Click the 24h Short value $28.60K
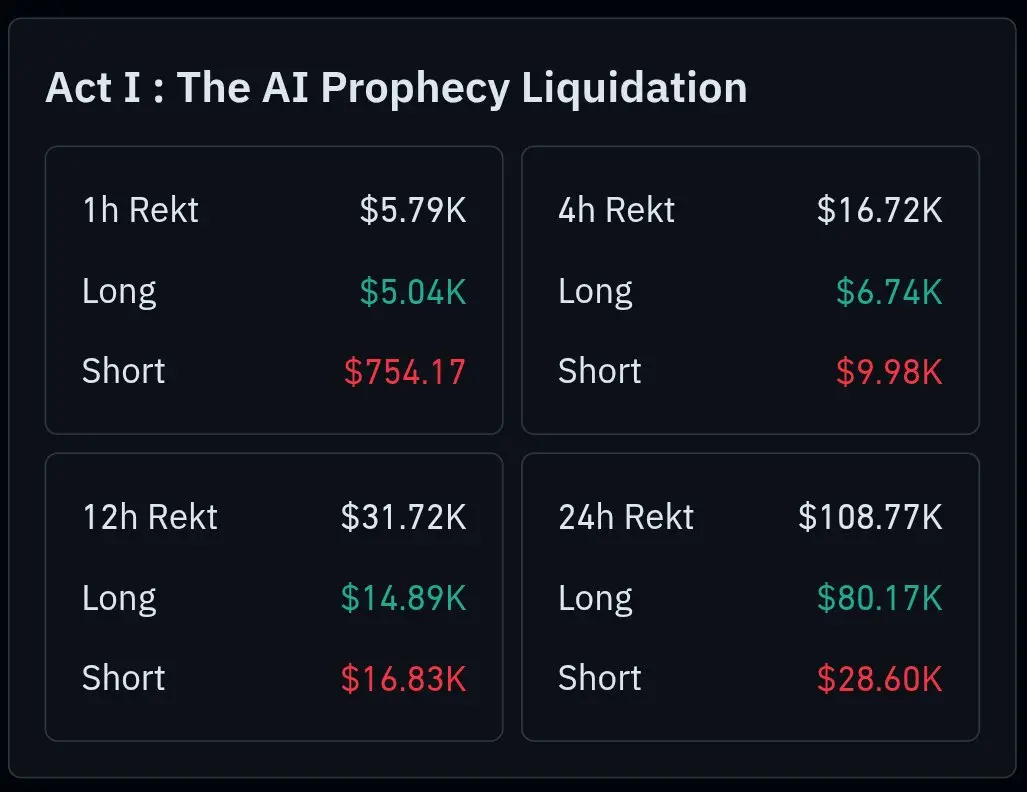 [x=880, y=679]
